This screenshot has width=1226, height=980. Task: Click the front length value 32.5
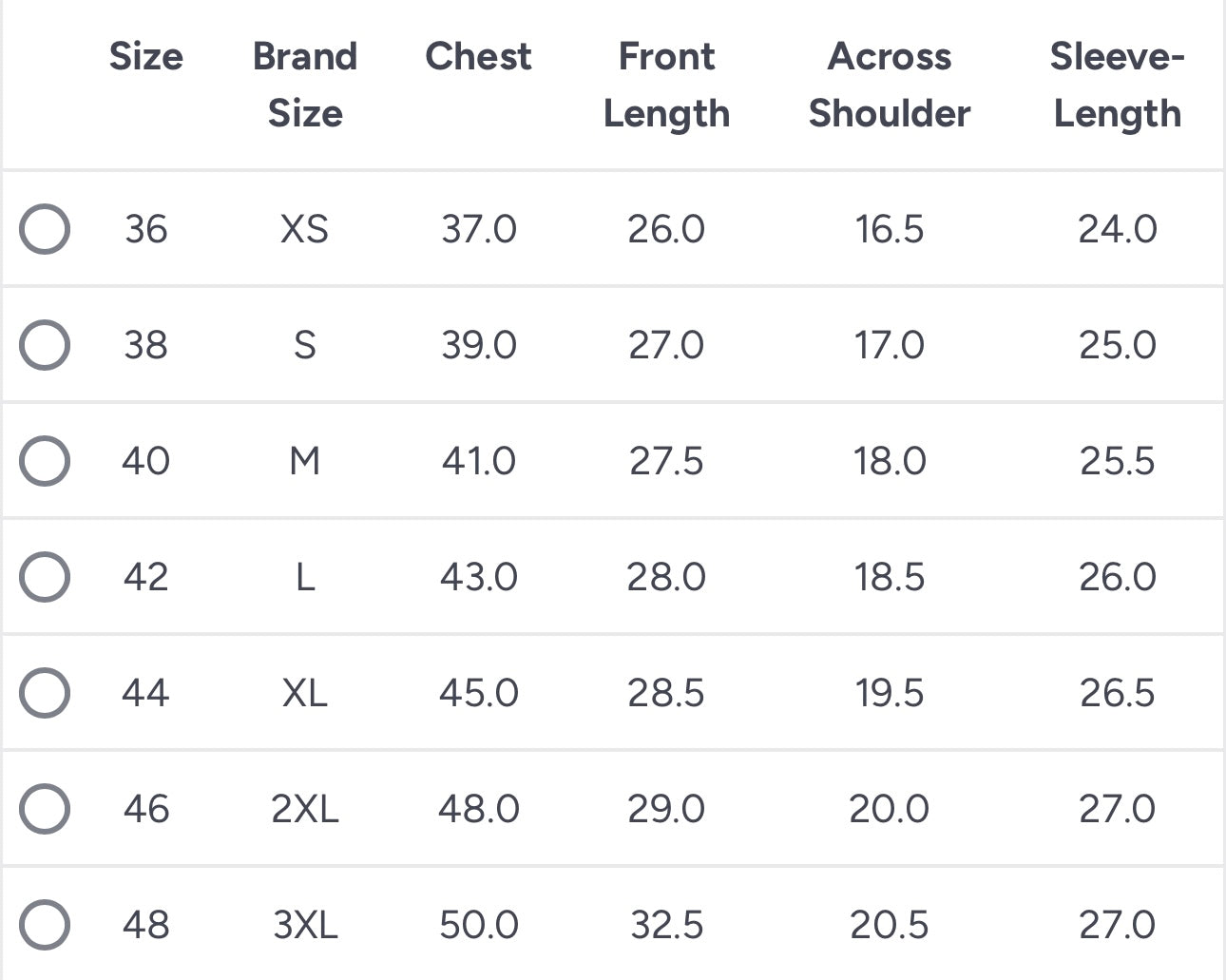click(x=666, y=924)
